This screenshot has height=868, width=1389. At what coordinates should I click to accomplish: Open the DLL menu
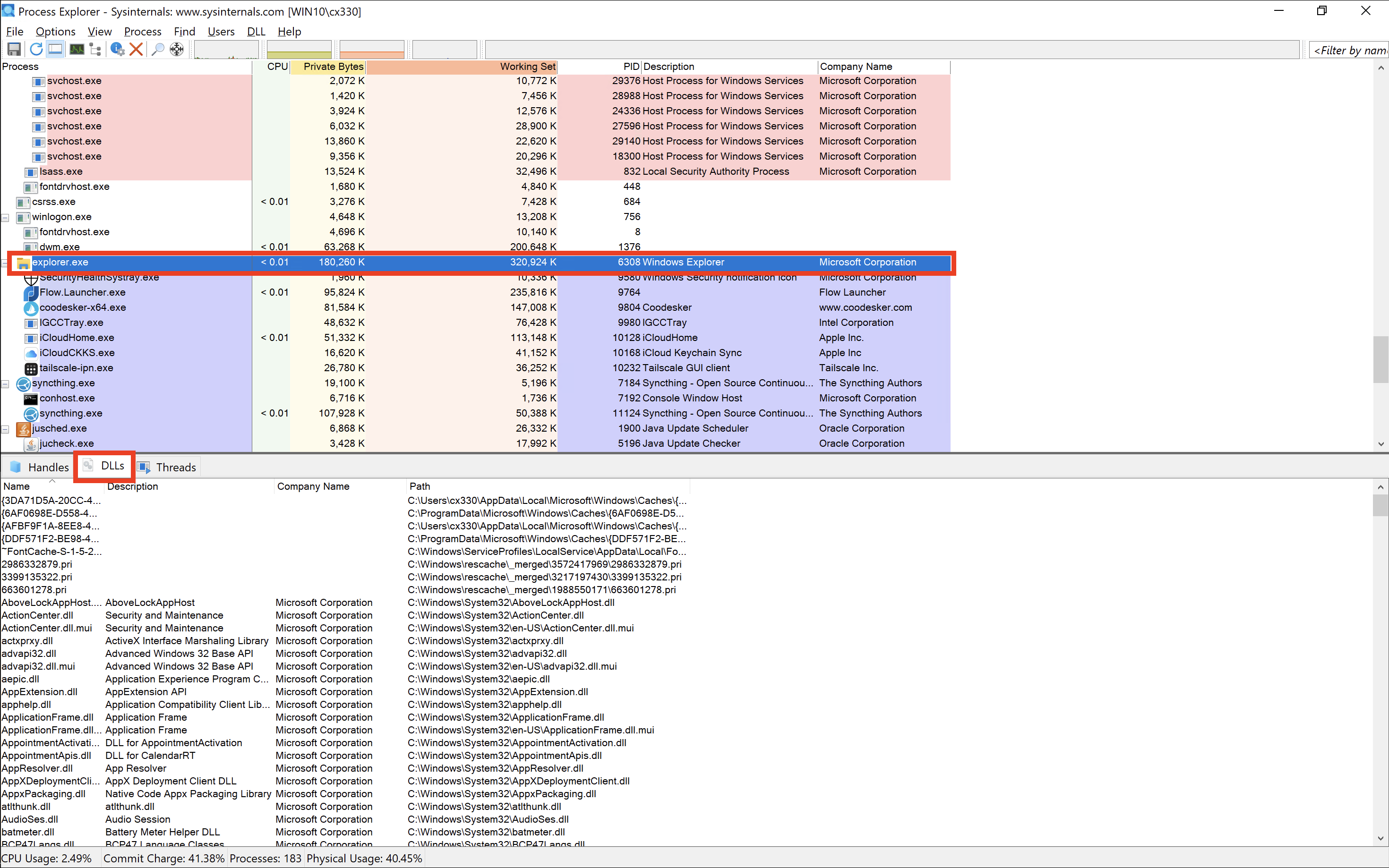tap(256, 32)
